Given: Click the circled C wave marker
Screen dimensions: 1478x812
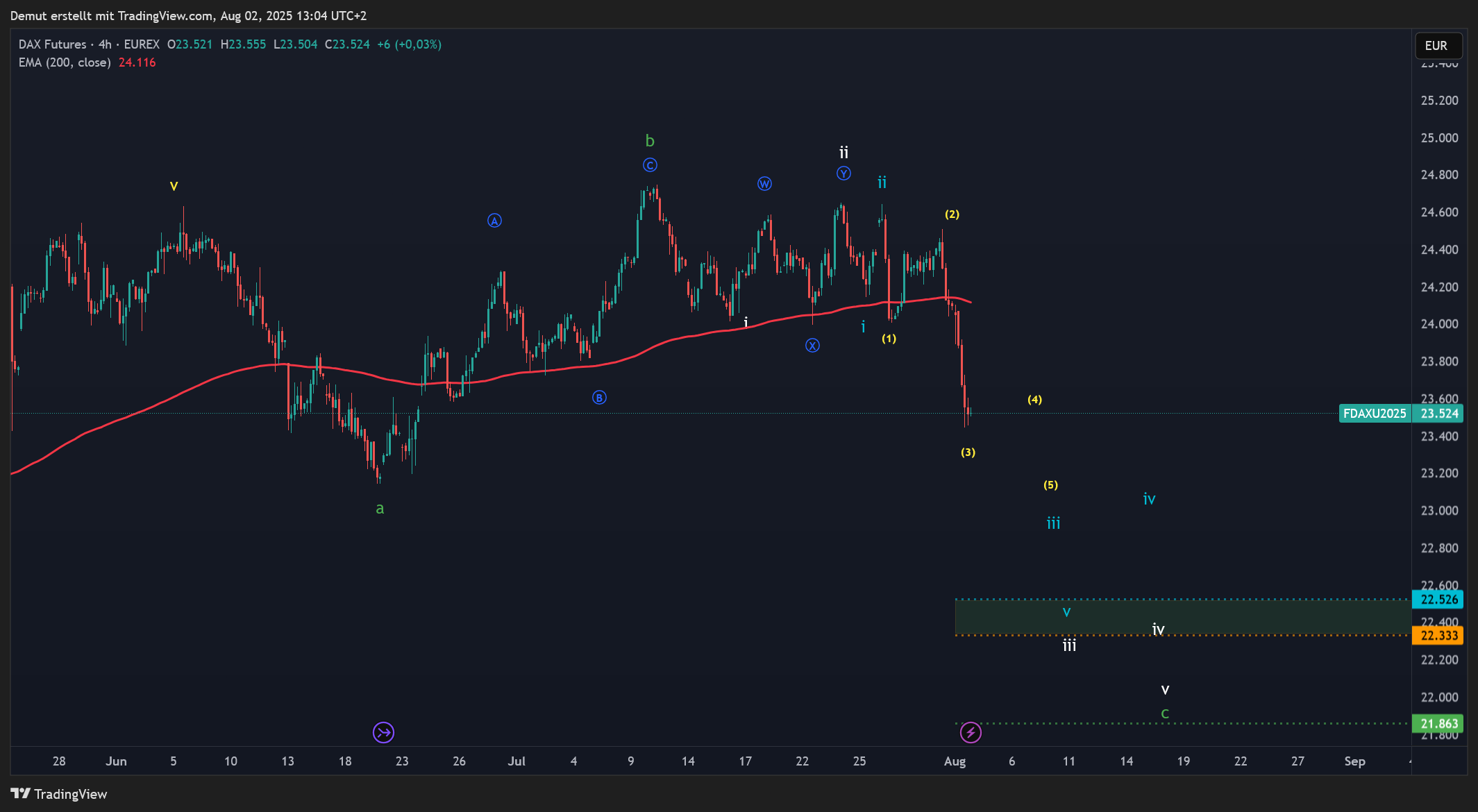Looking at the screenshot, I should pyautogui.click(x=650, y=165).
